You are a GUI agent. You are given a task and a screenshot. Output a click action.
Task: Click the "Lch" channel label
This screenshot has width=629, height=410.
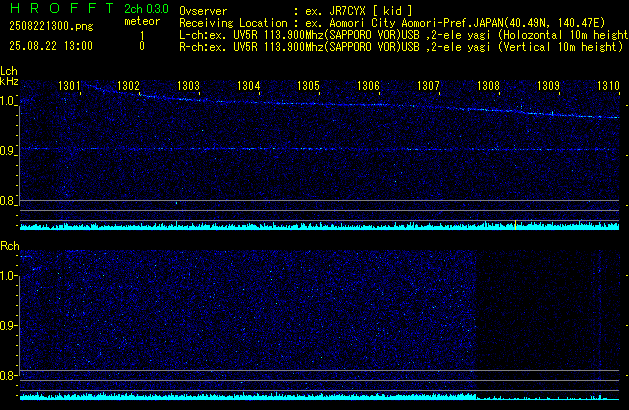click(9, 71)
